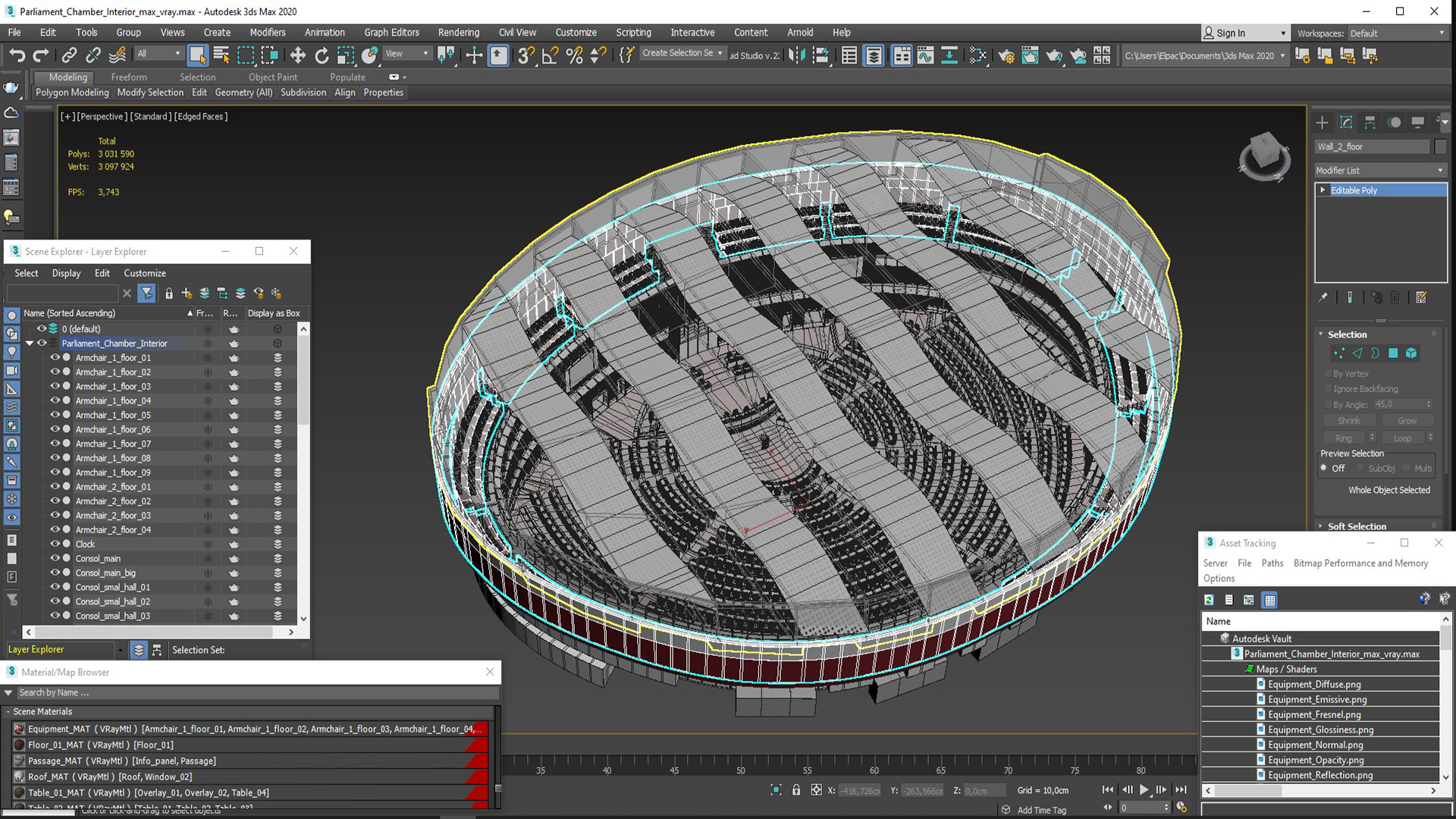
Task: Select Polygon sub-object level
Action: pyautogui.click(x=1393, y=353)
